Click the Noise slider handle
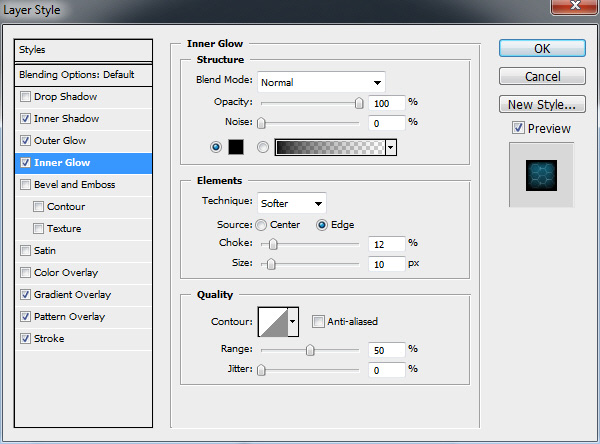Image resolution: width=600 pixels, height=444 pixels. pyautogui.click(x=261, y=123)
